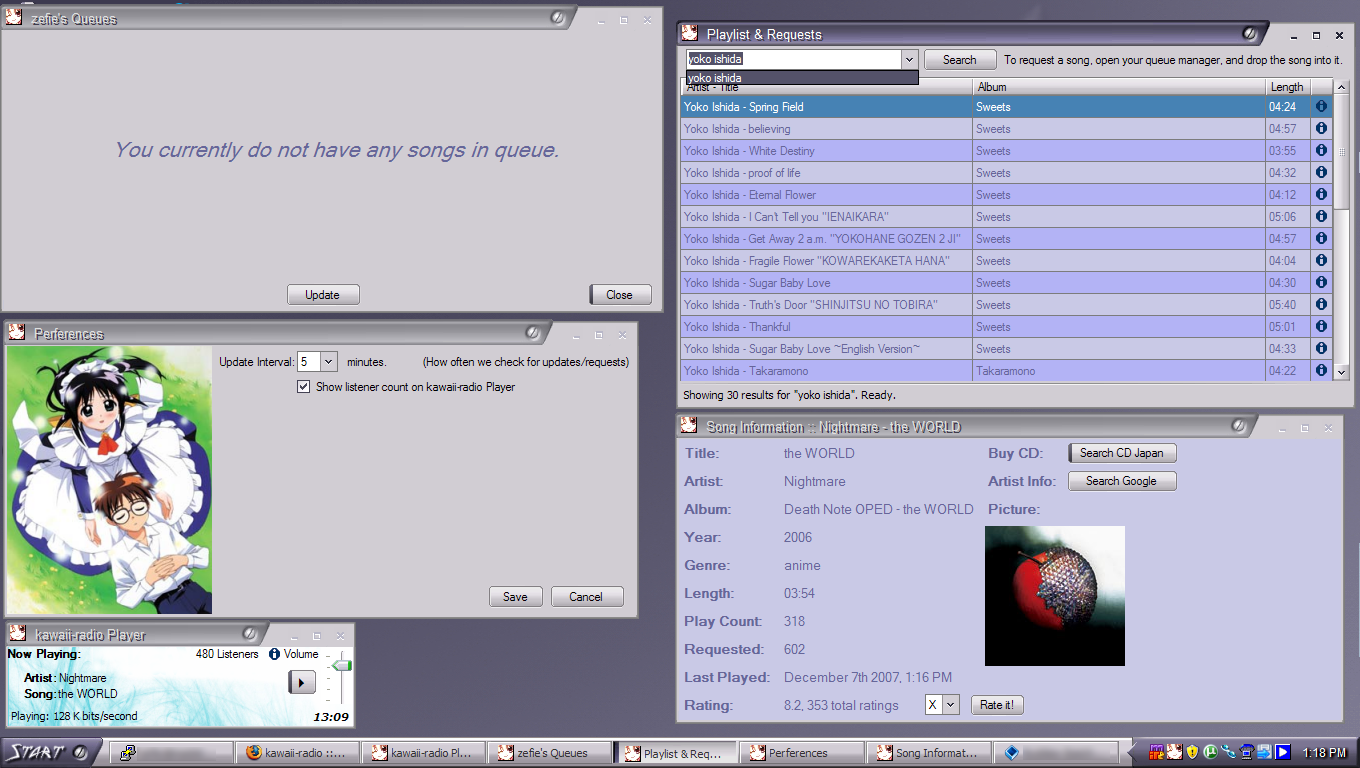Screen dimensions: 1360x768
Task: Click Firefox icon on the kawaii-radio taskbar button
Action: 254,753
